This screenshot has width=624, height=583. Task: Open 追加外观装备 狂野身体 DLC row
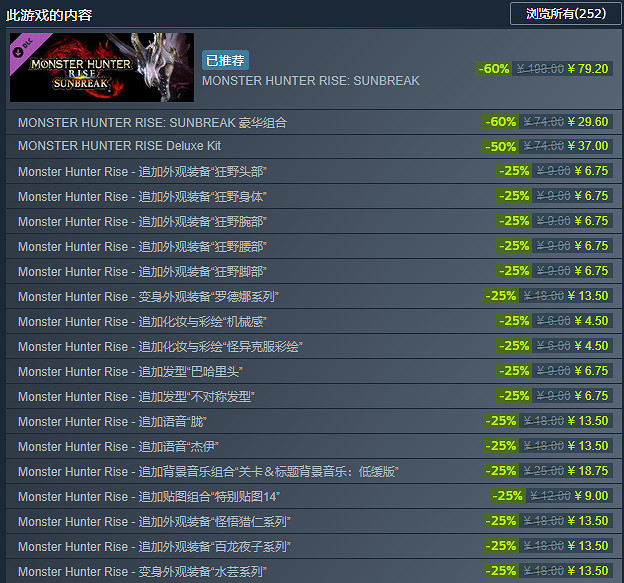314,197
